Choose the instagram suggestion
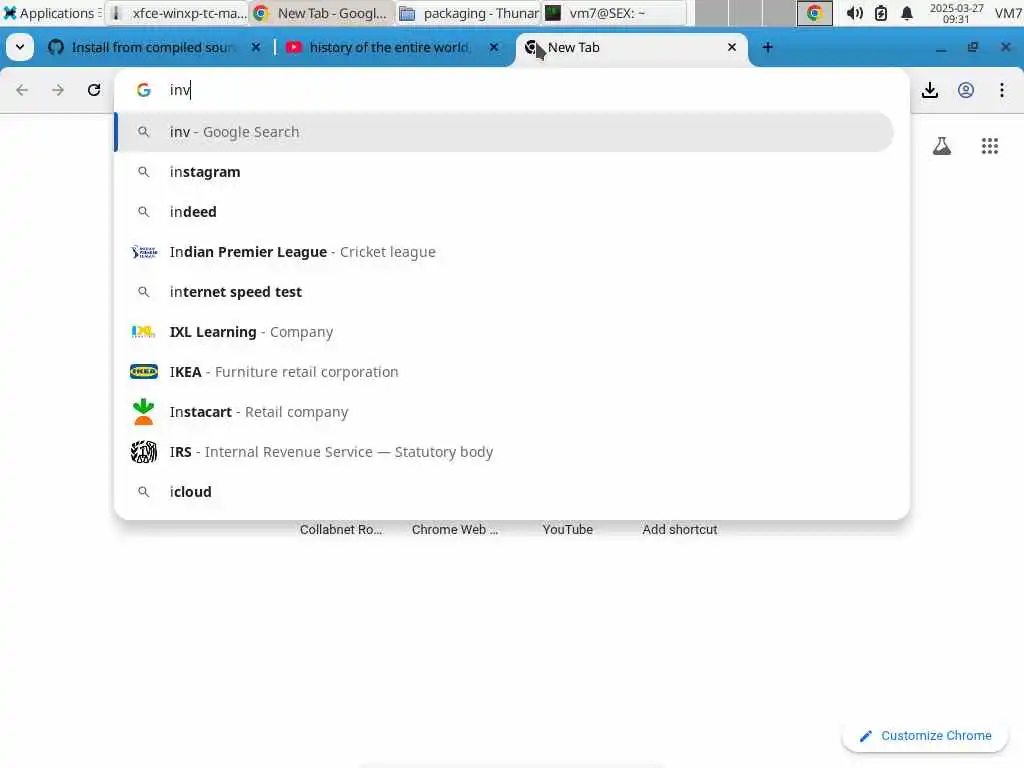Image resolution: width=1024 pixels, height=768 pixels. click(x=504, y=172)
